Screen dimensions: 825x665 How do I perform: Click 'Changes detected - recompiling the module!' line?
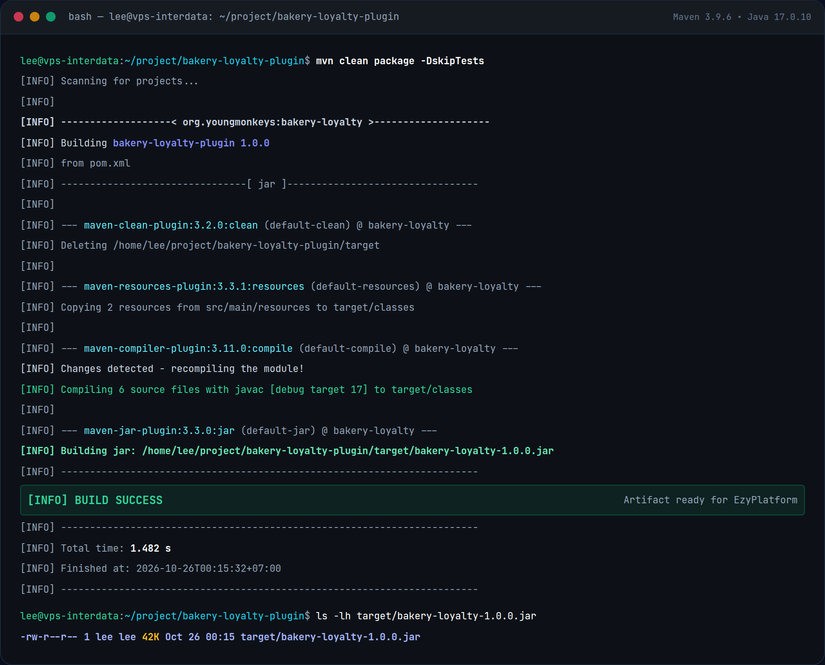tap(162, 369)
